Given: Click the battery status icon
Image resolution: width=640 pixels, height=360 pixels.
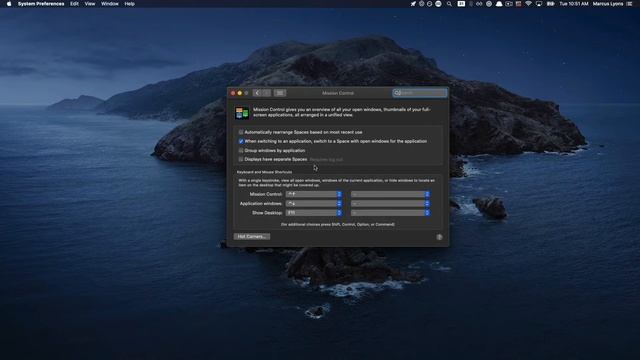Looking at the screenshot, I should [x=550, y=4].
